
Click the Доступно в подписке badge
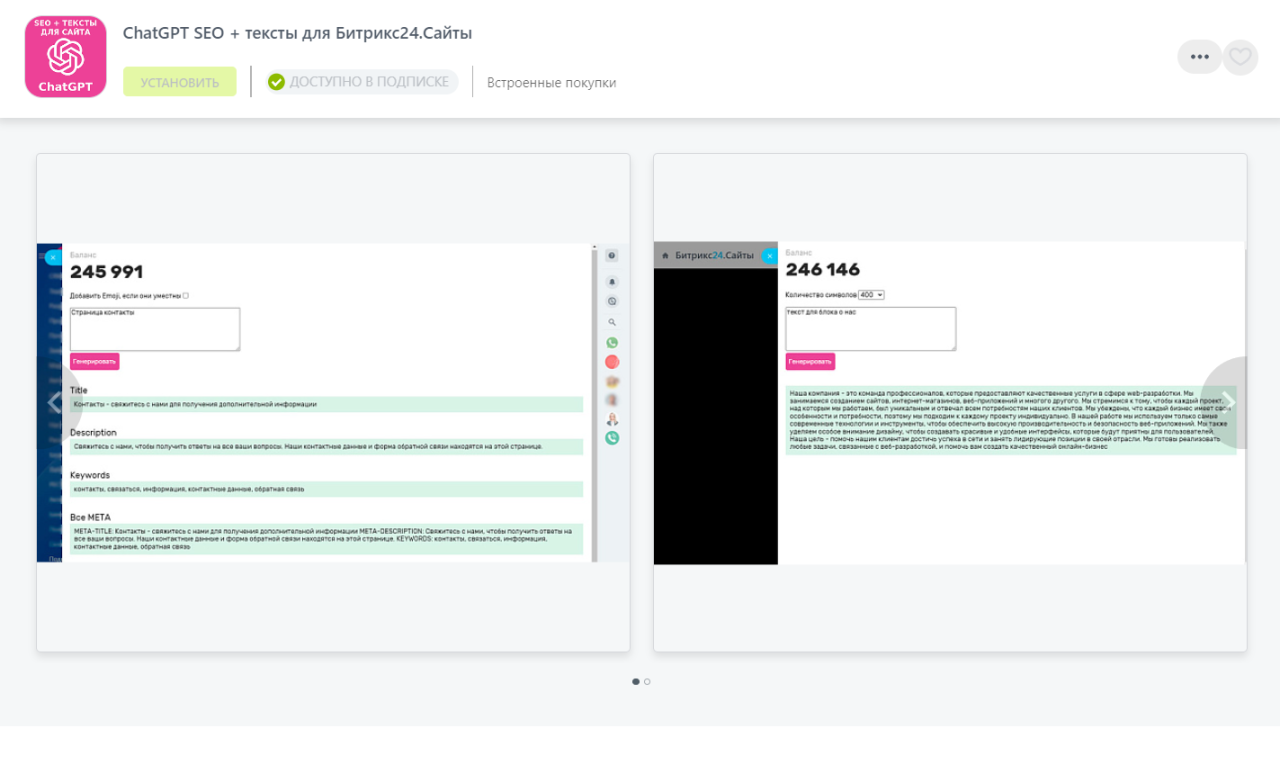coord(361,82)
